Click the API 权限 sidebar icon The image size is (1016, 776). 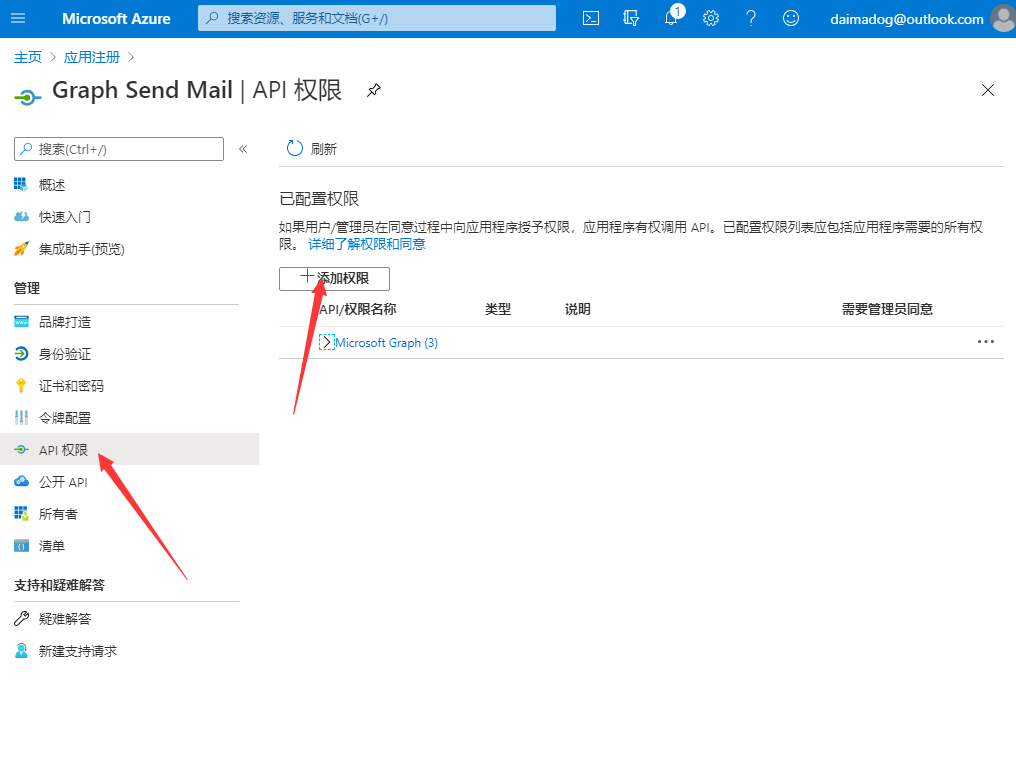tap(21, 450)
